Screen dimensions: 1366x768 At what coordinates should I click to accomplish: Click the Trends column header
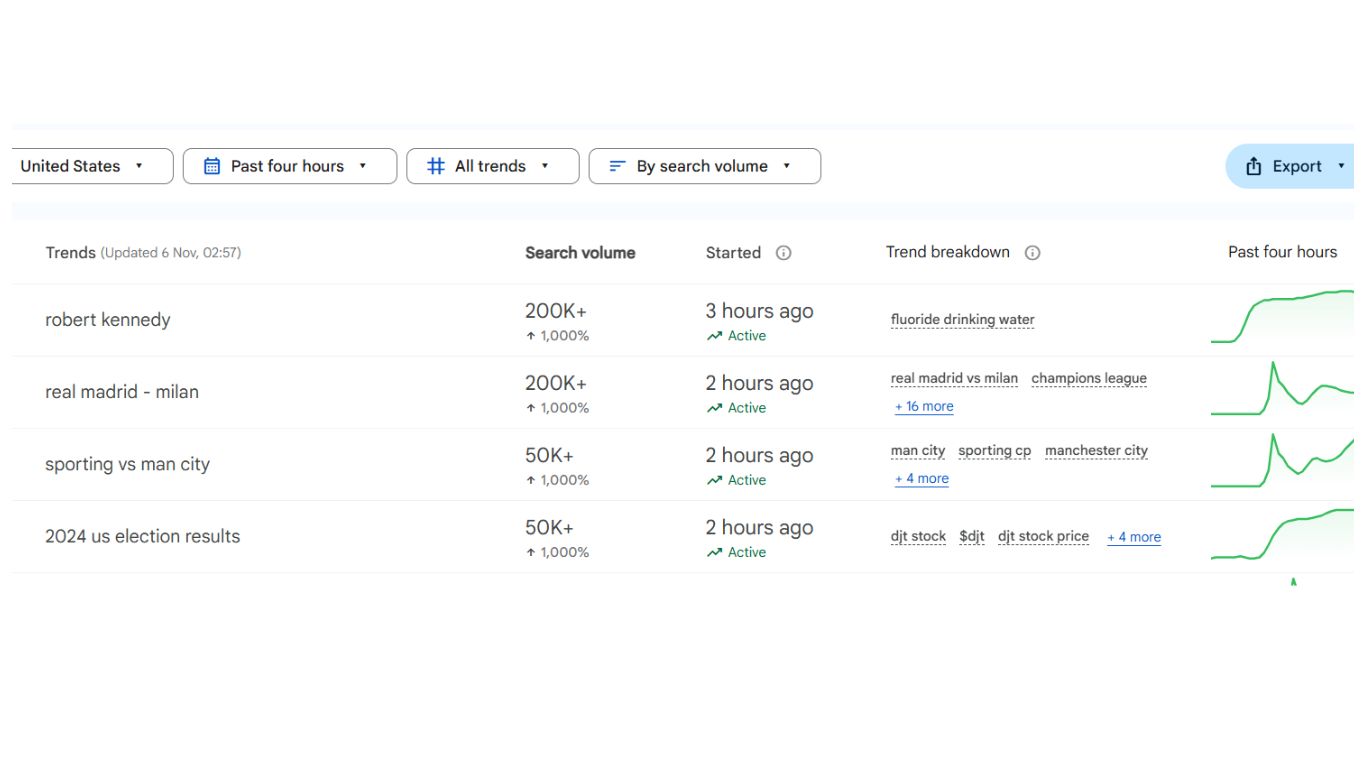[70, 253]
